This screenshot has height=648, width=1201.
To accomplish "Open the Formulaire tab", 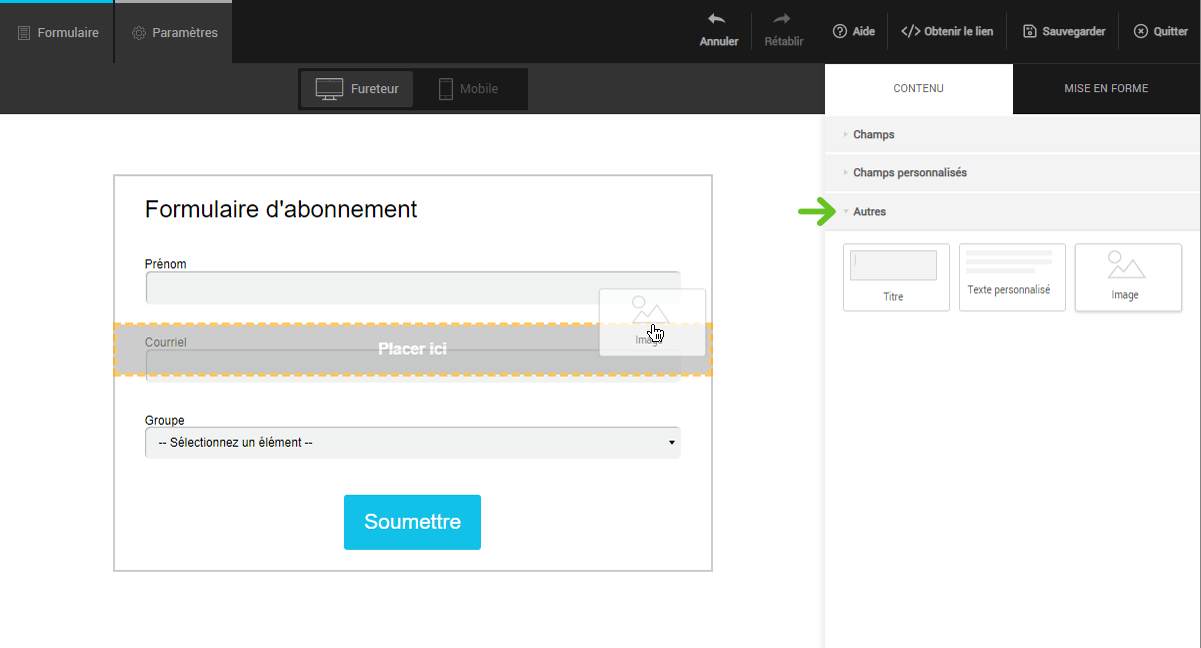I will point(58,33).
